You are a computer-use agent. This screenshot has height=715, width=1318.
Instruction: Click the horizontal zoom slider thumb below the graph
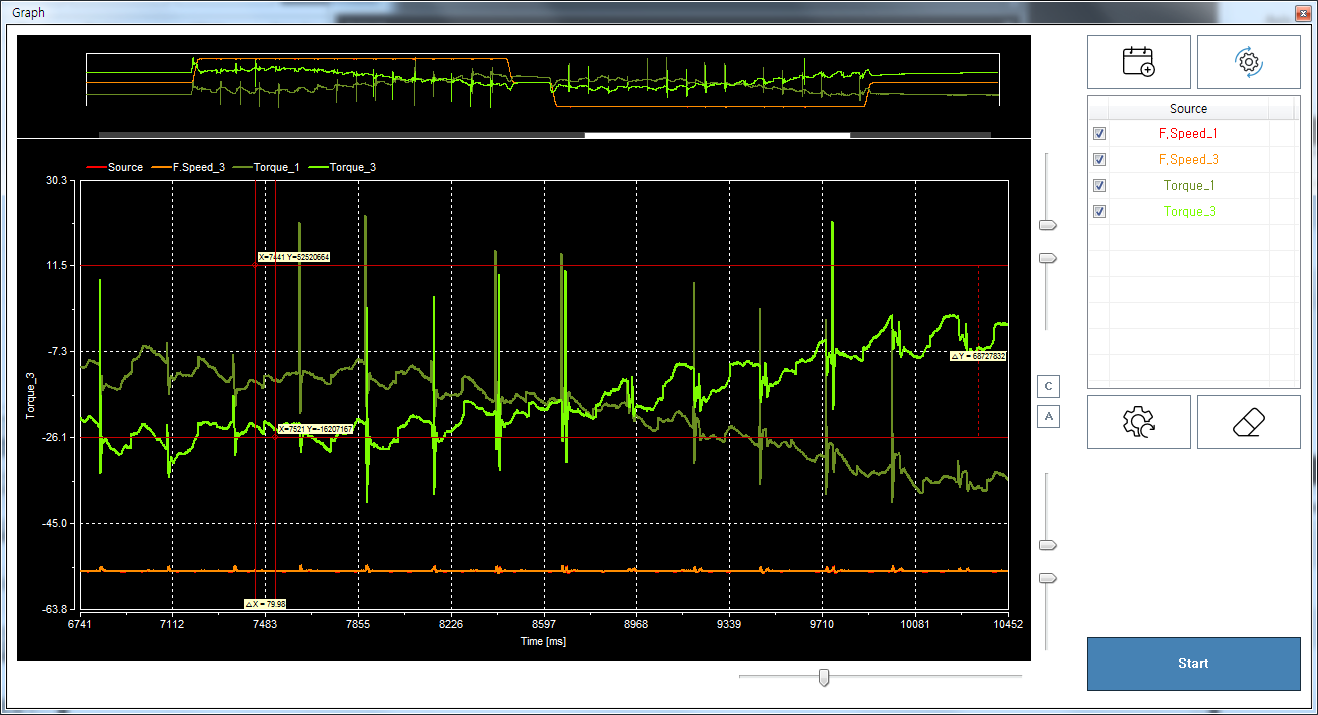[x=824, y=678]
